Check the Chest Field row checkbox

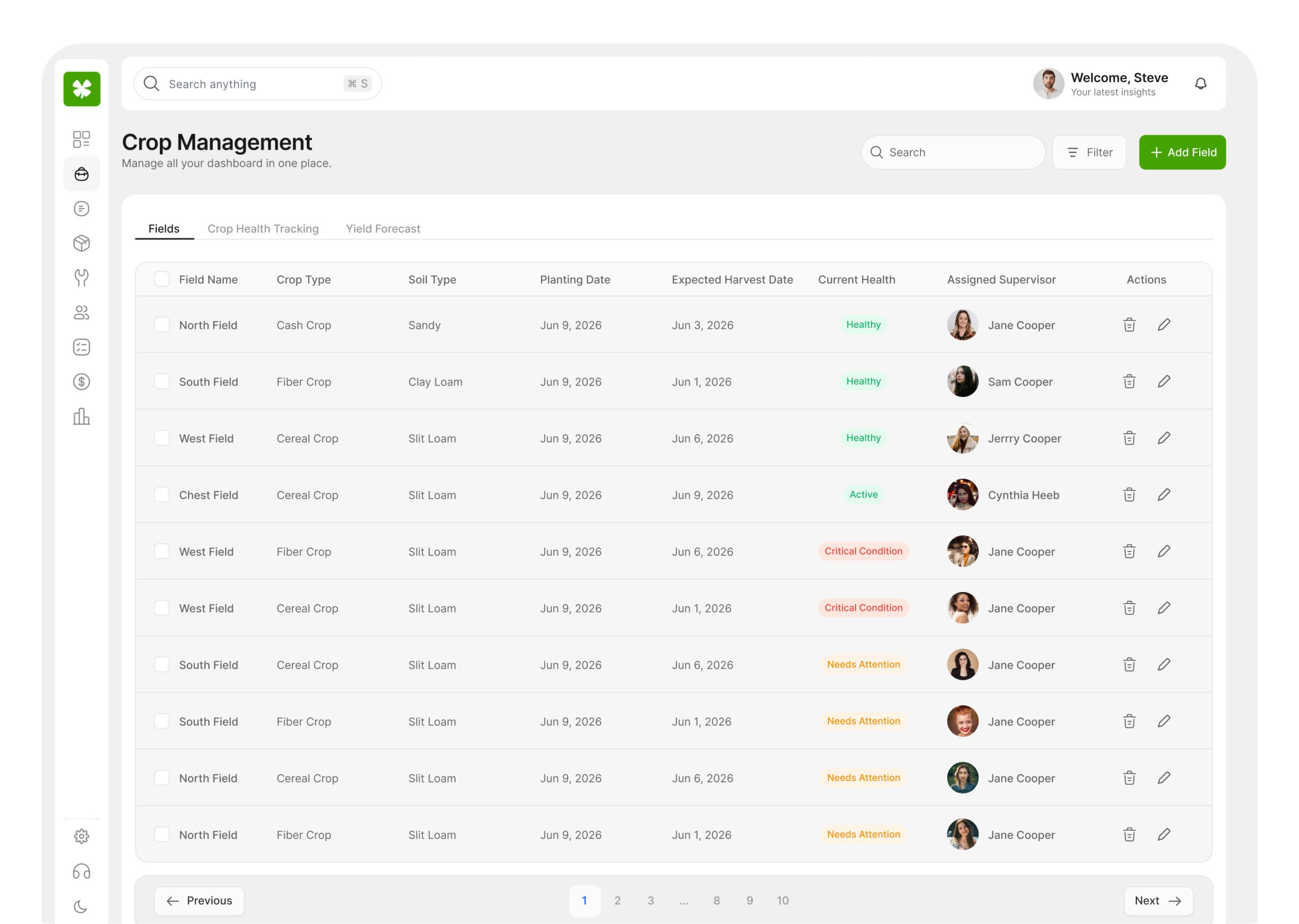tap(161, 495)
